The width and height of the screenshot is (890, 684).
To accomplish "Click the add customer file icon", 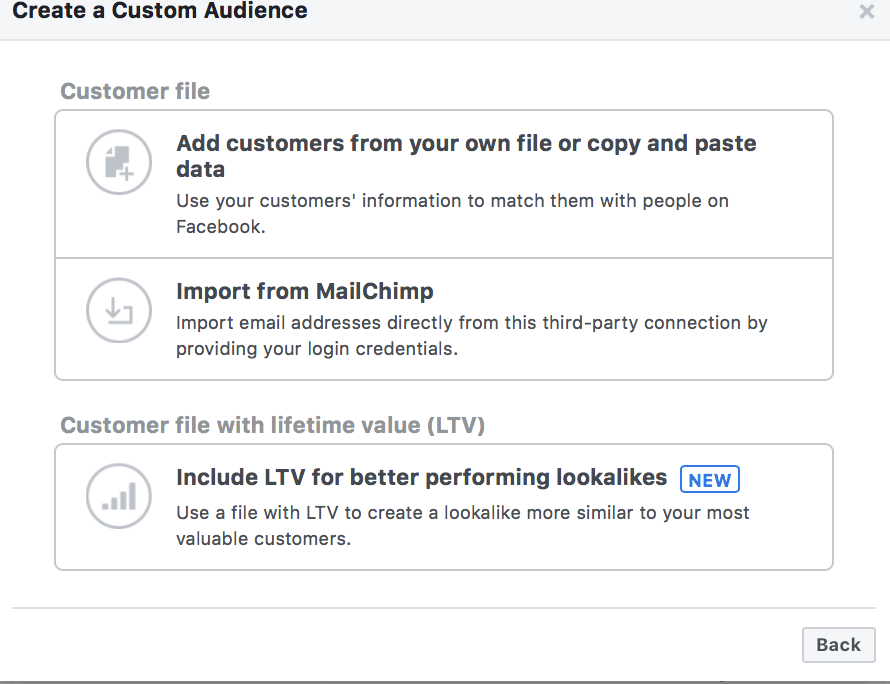I will point(119,162).
